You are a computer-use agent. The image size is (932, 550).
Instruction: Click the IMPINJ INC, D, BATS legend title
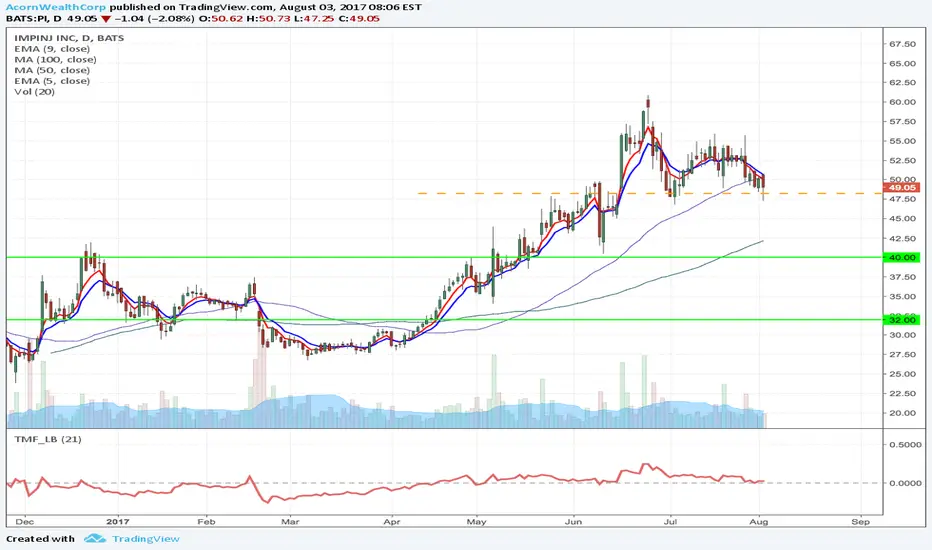(x=69, y=38)
